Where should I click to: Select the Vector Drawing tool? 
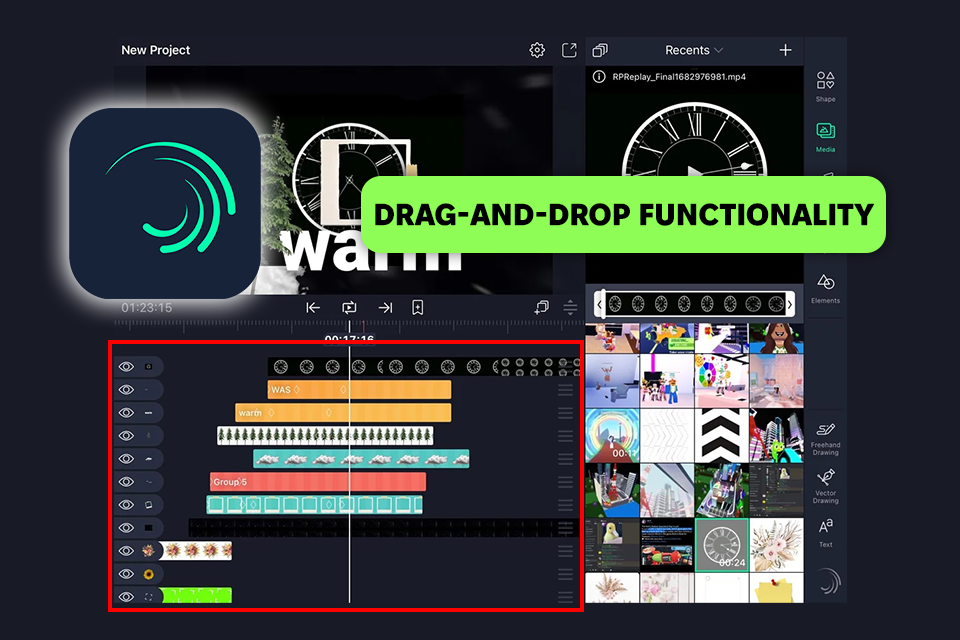coord(825,486)
